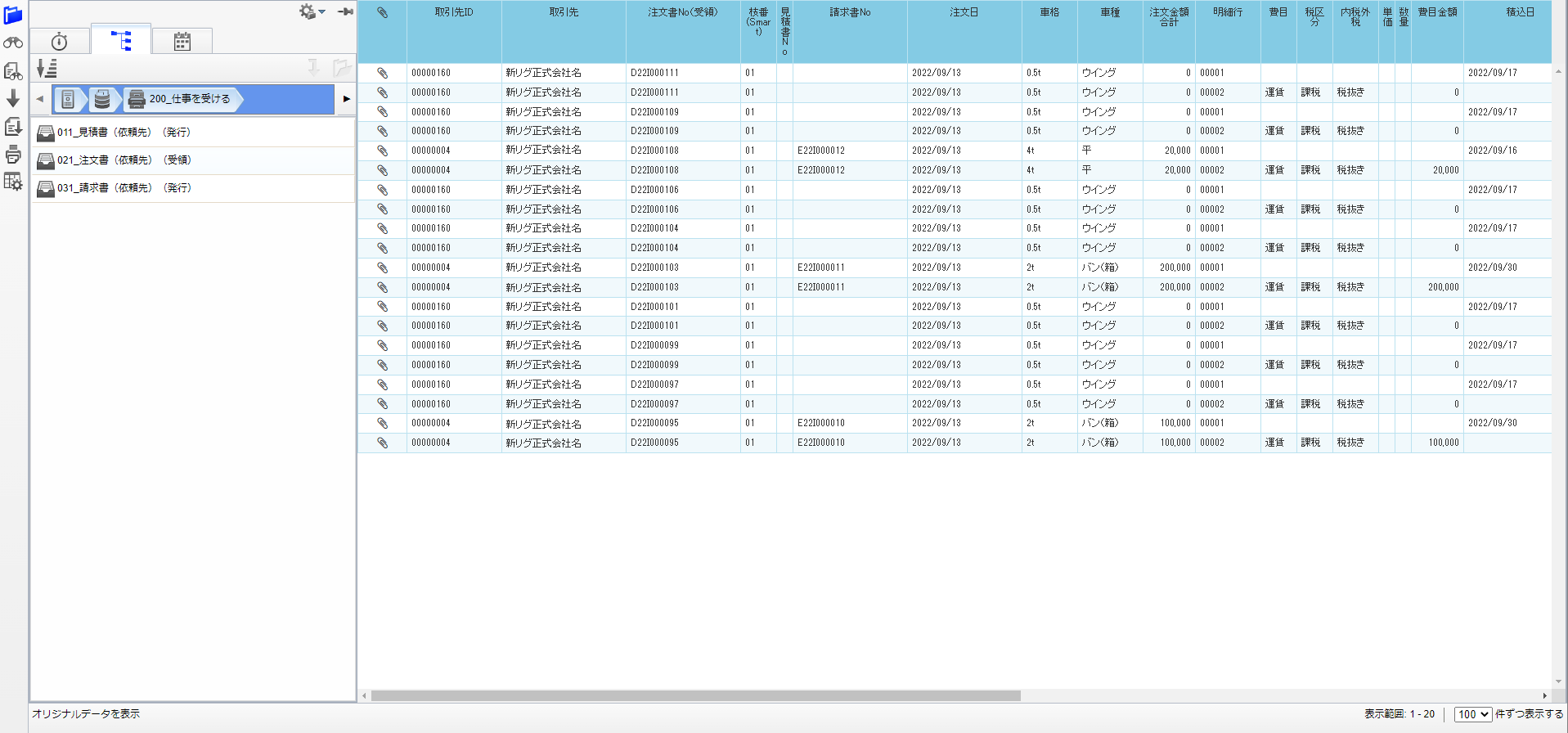
Task: Open the document search icon in sidebar
Action: click(x=13, y=71)
